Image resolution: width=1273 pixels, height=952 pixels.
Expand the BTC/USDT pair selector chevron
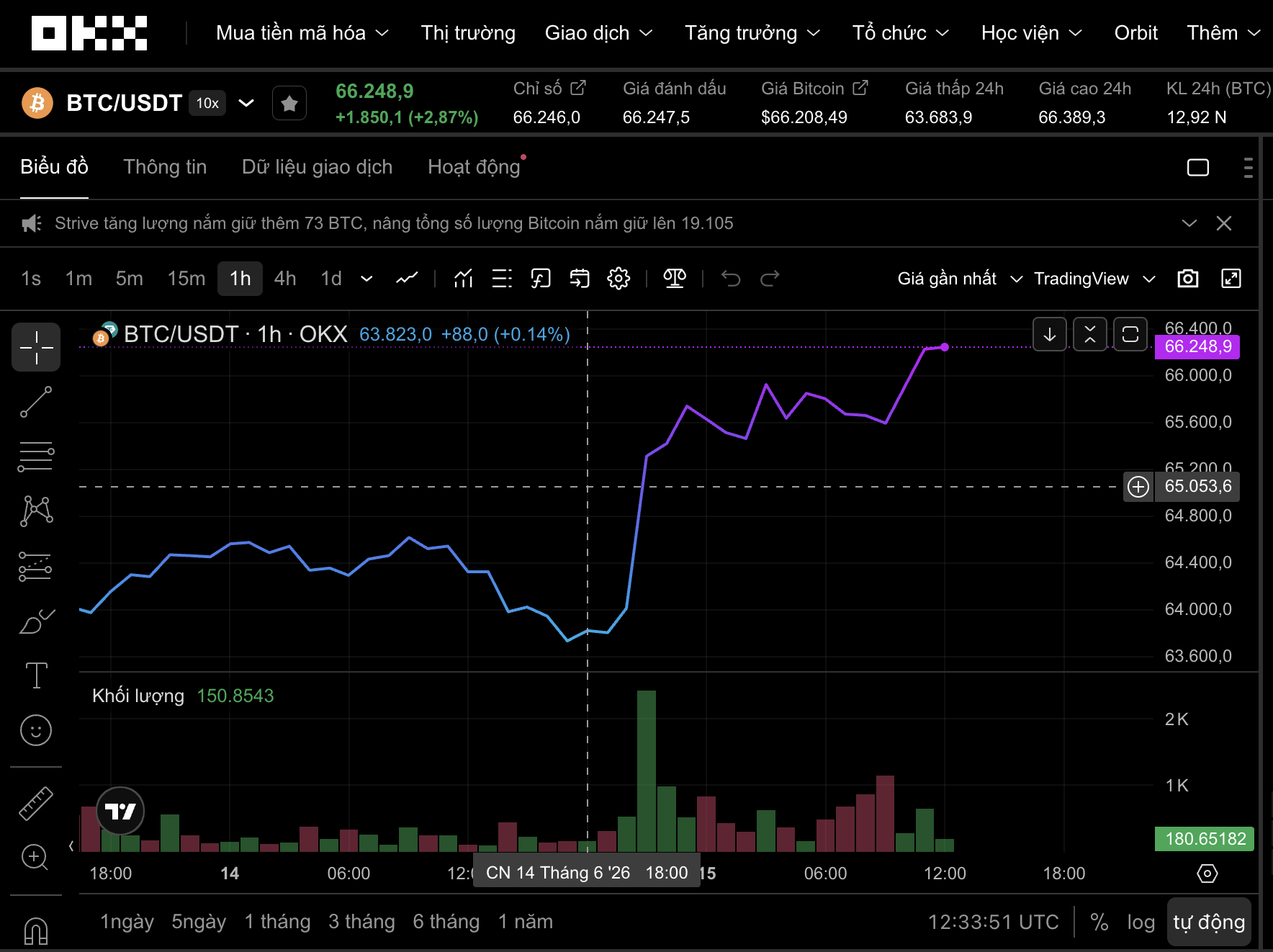246,103
